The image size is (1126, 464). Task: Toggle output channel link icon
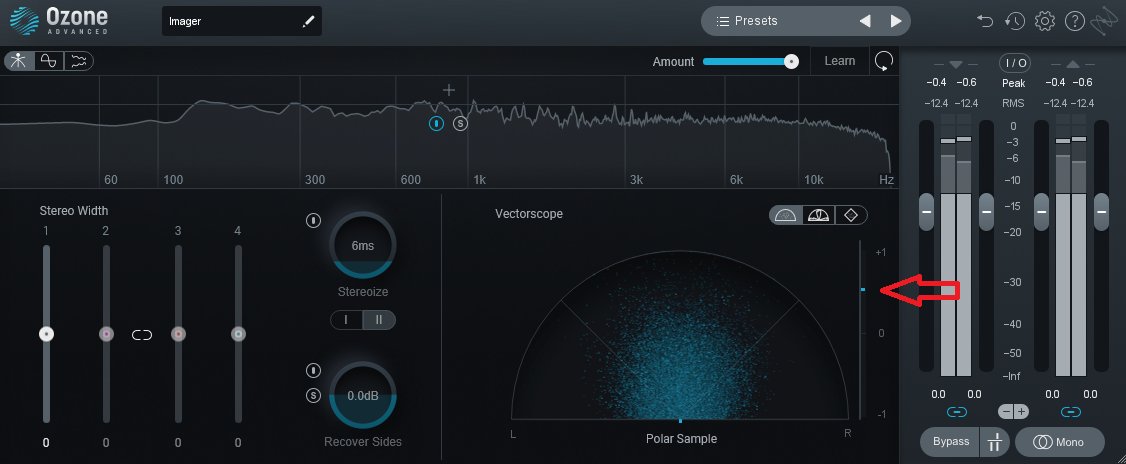1071,412
